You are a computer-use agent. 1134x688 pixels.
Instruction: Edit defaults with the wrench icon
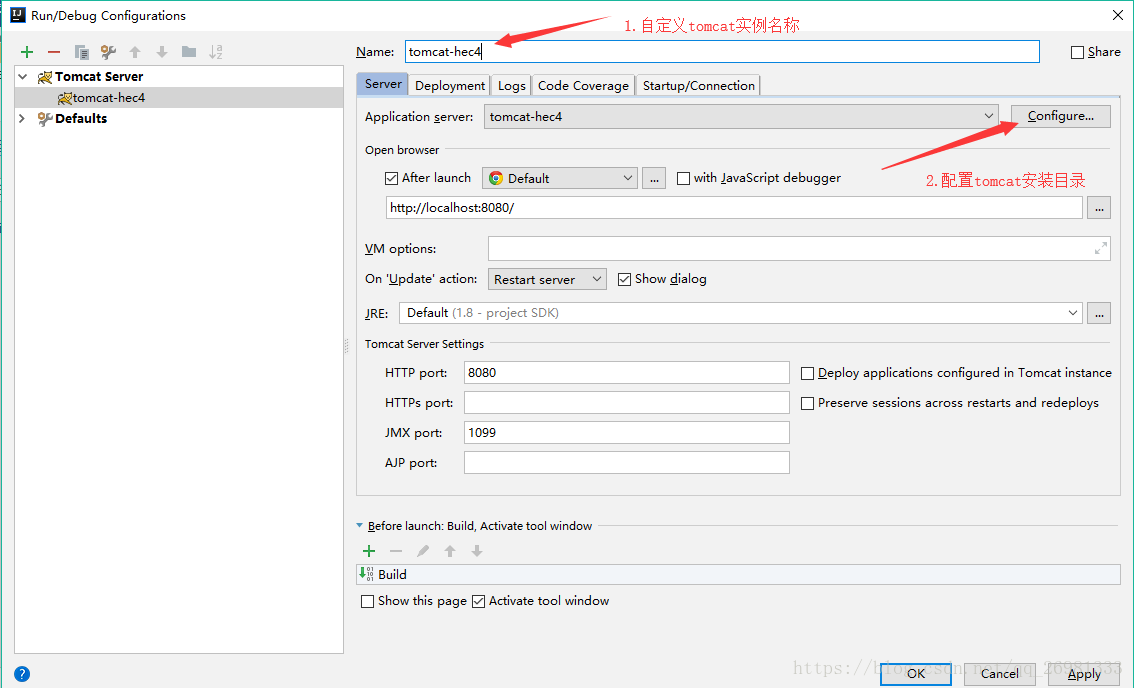pyautogui.click(x=108, y=52)
